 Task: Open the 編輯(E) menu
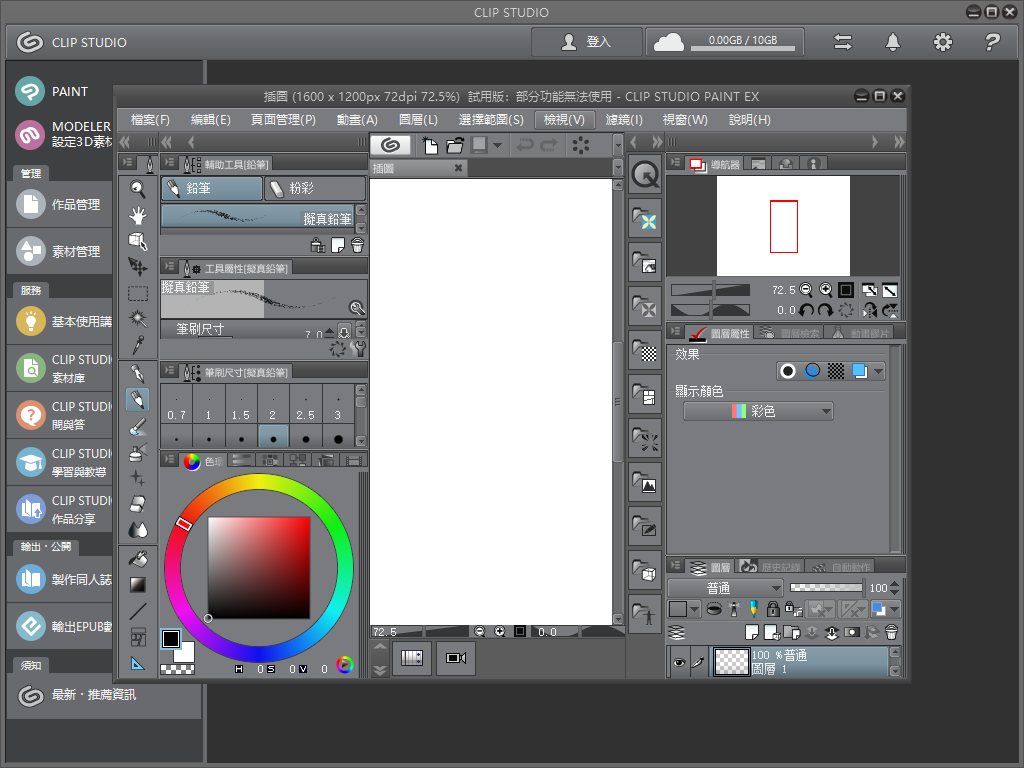(x=210, y=120)
